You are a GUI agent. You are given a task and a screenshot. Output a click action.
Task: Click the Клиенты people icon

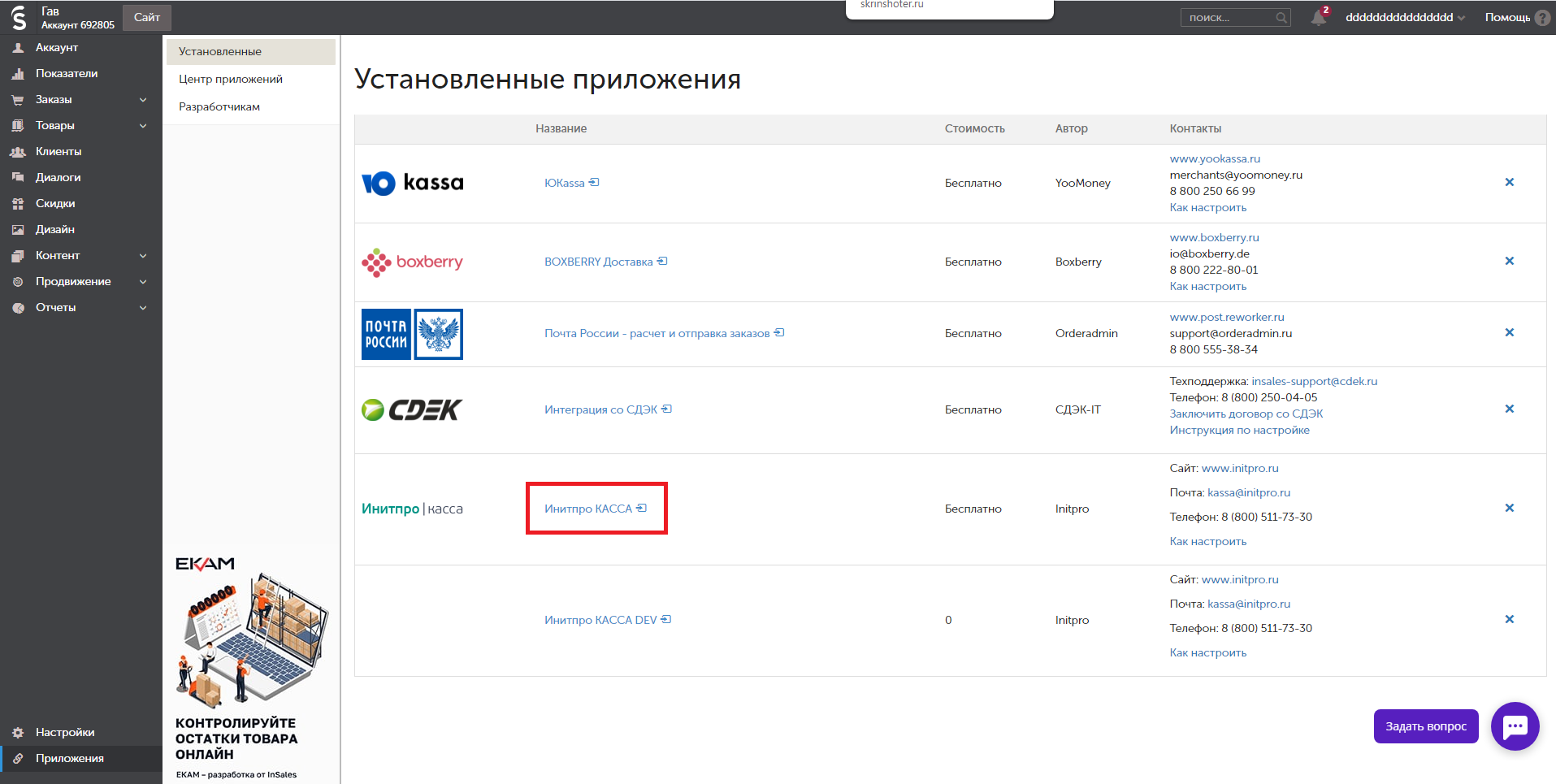pos(18,152)
